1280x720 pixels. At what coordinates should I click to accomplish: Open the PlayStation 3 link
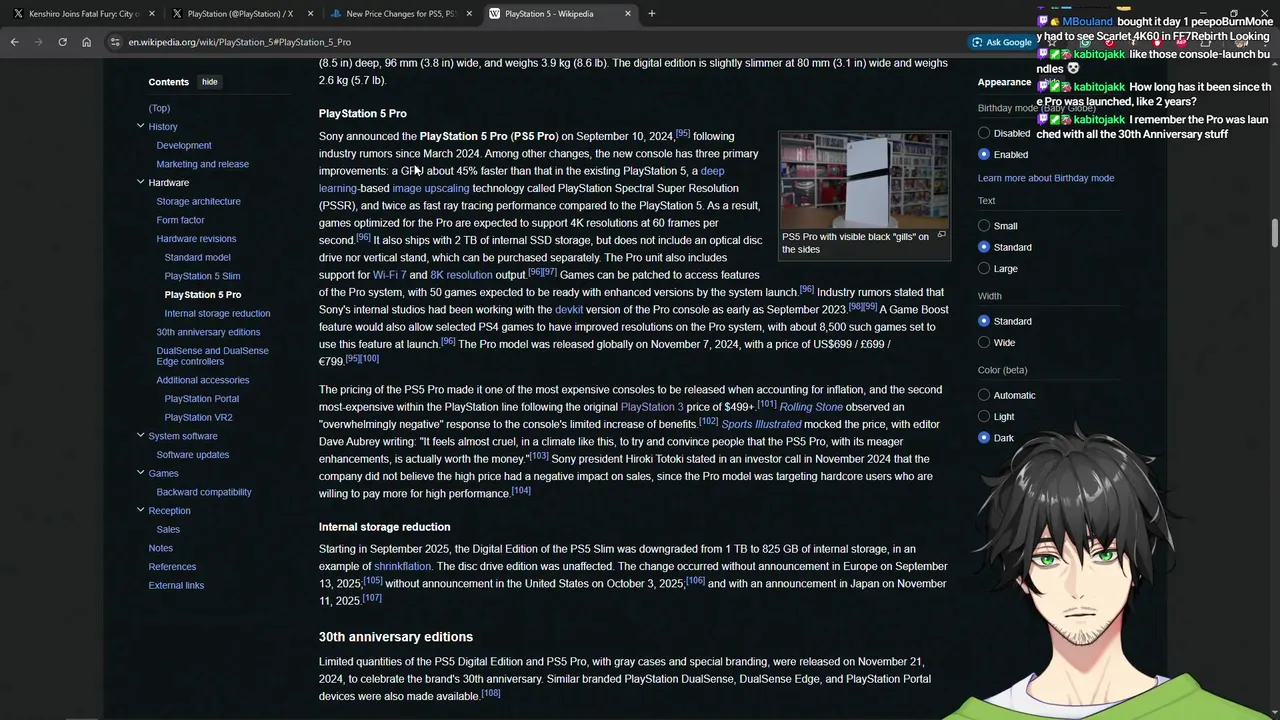(652, 407)
